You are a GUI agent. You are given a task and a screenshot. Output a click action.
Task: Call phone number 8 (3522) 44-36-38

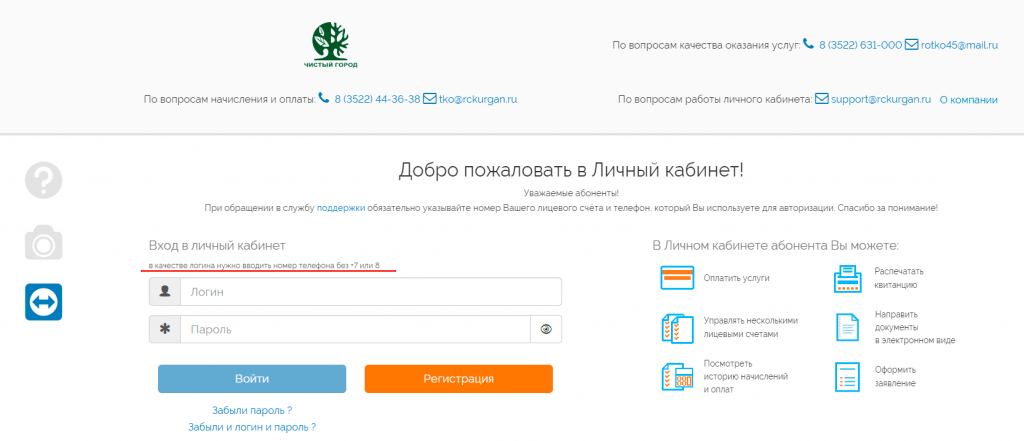[377, 100]
